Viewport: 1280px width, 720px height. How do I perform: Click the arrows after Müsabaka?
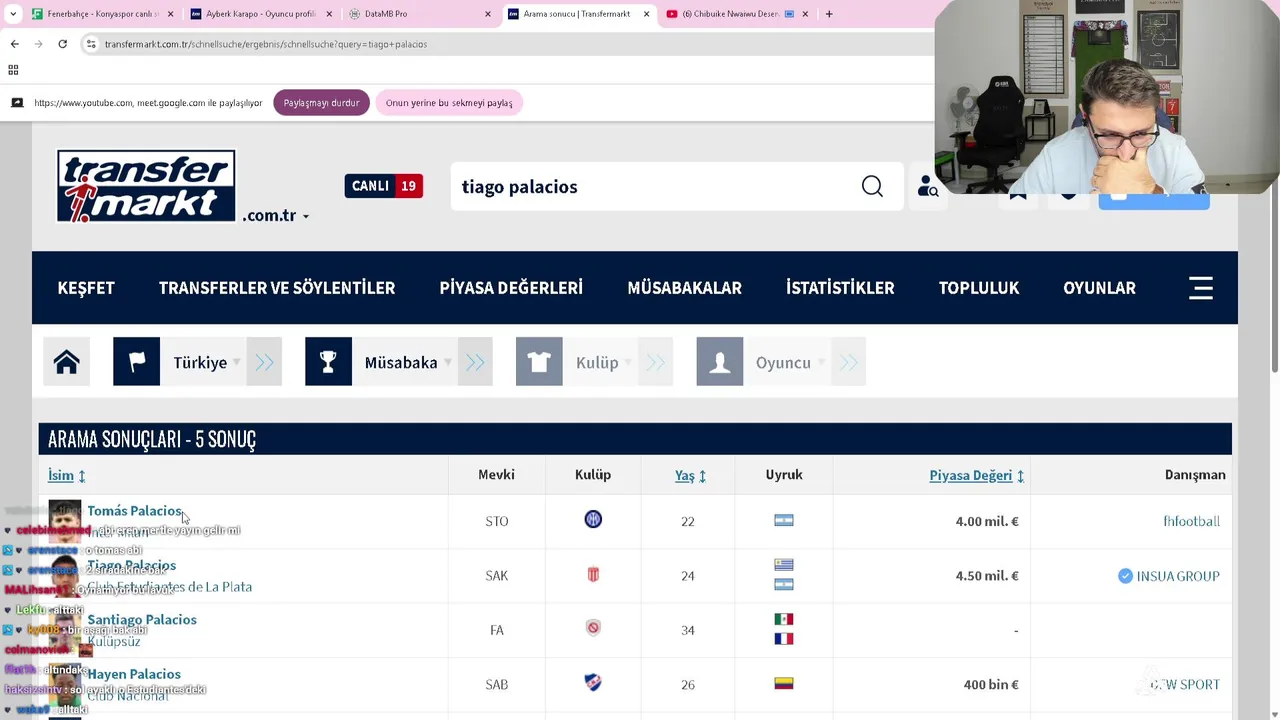point(475,362)
